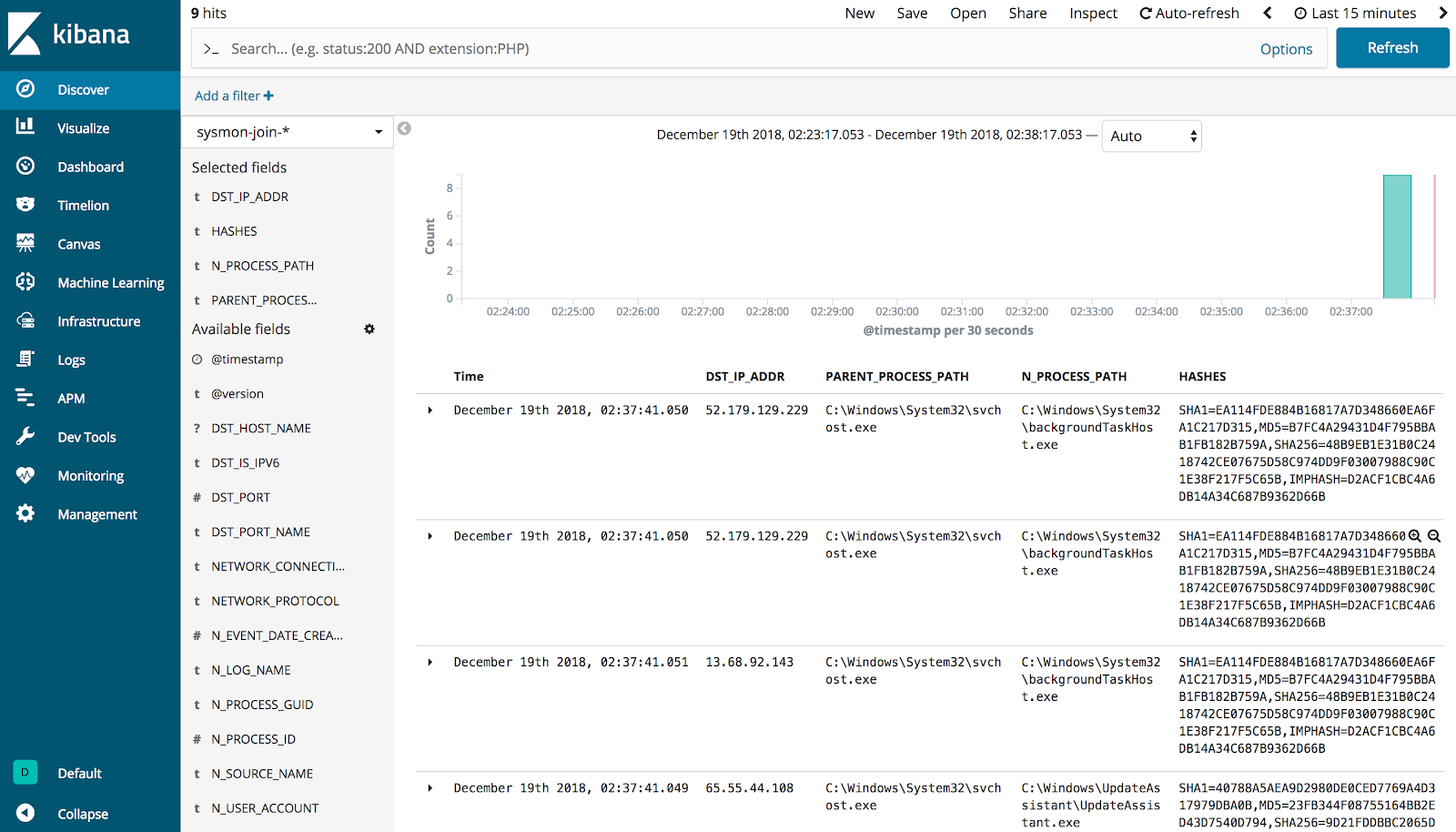Collapse the fields sidebar panel arrow
This screenshot has width=1456, height=832.
pos(405,128)
